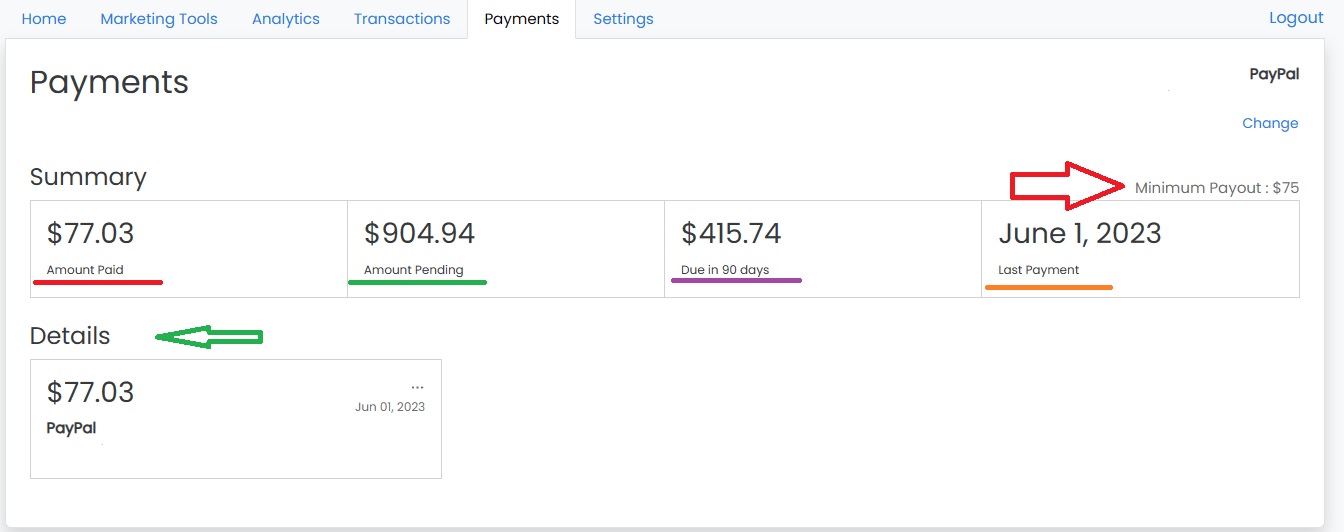
Task: Click the $904.94 Amount Pending value
Action: pos(420,233)
